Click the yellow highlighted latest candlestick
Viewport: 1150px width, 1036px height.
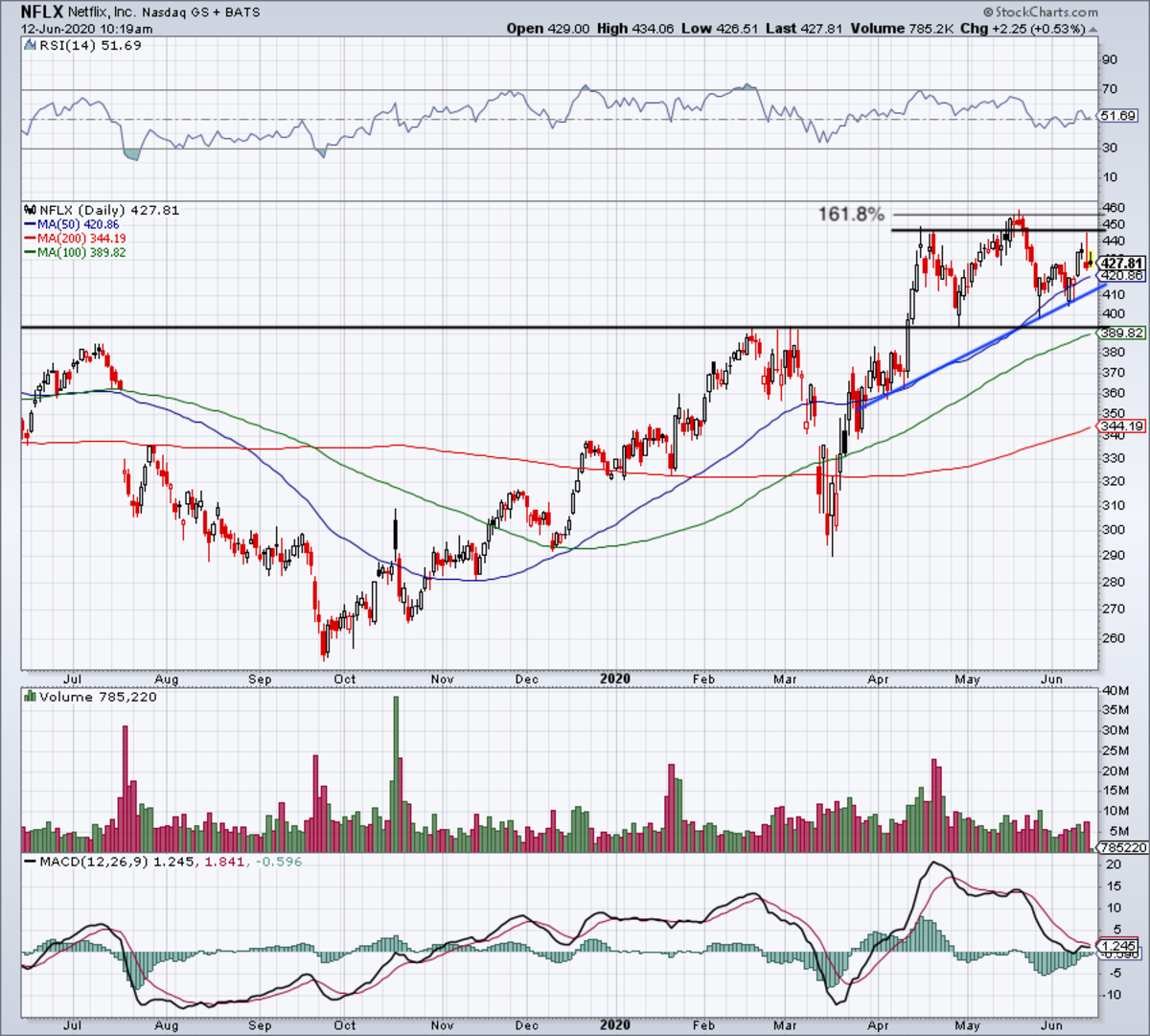pos(1091,258)
